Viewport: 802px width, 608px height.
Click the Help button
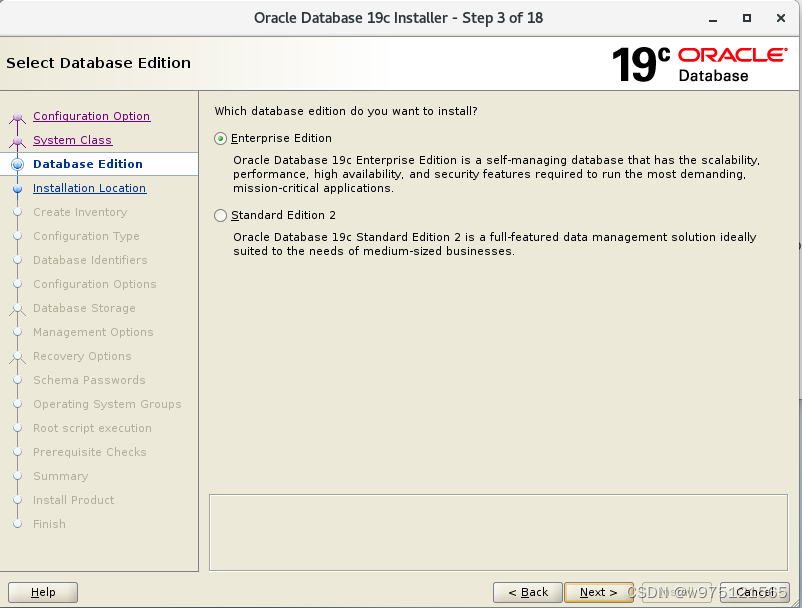coord(42,592)
